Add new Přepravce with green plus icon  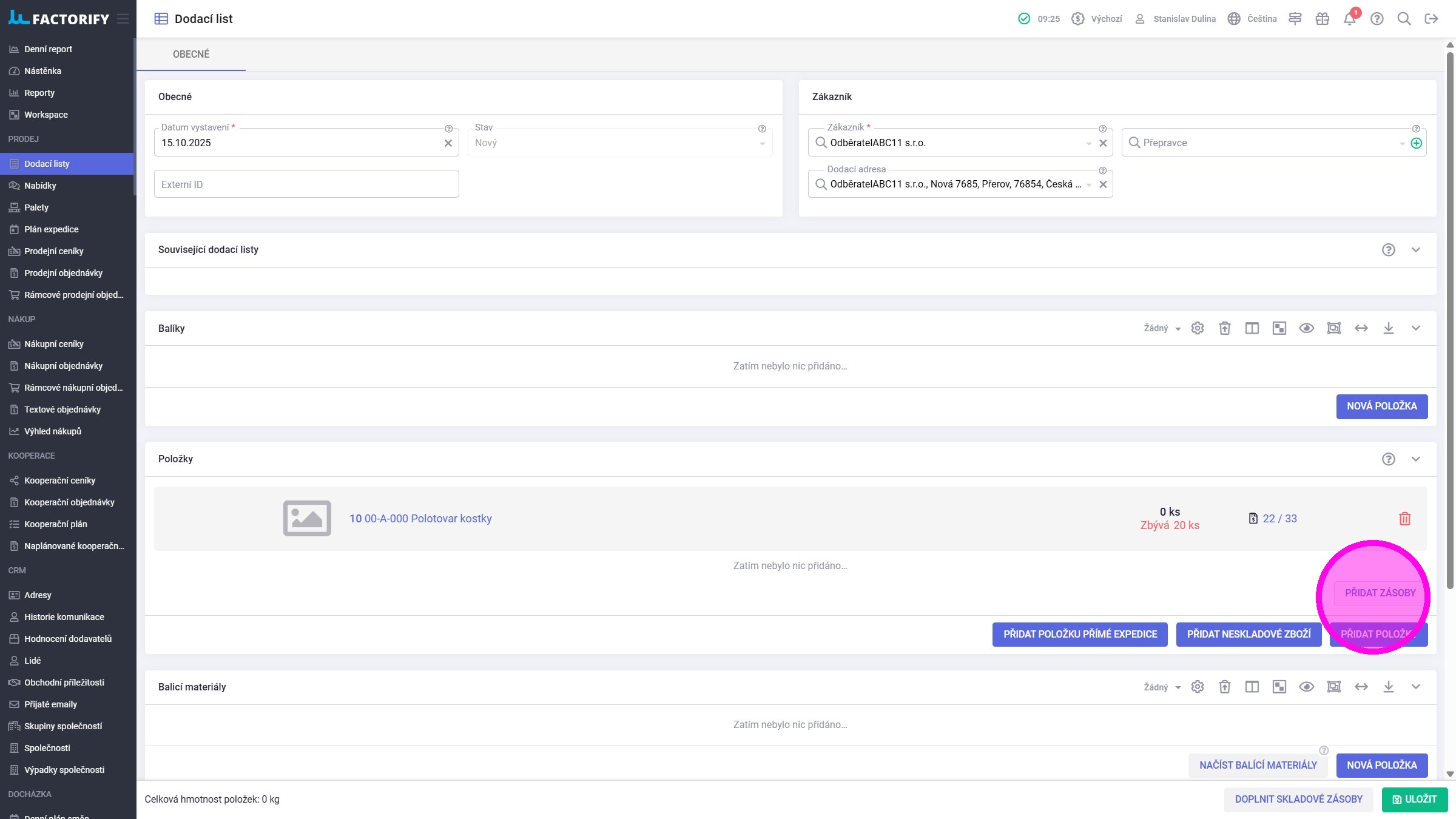pos(1416,143)
